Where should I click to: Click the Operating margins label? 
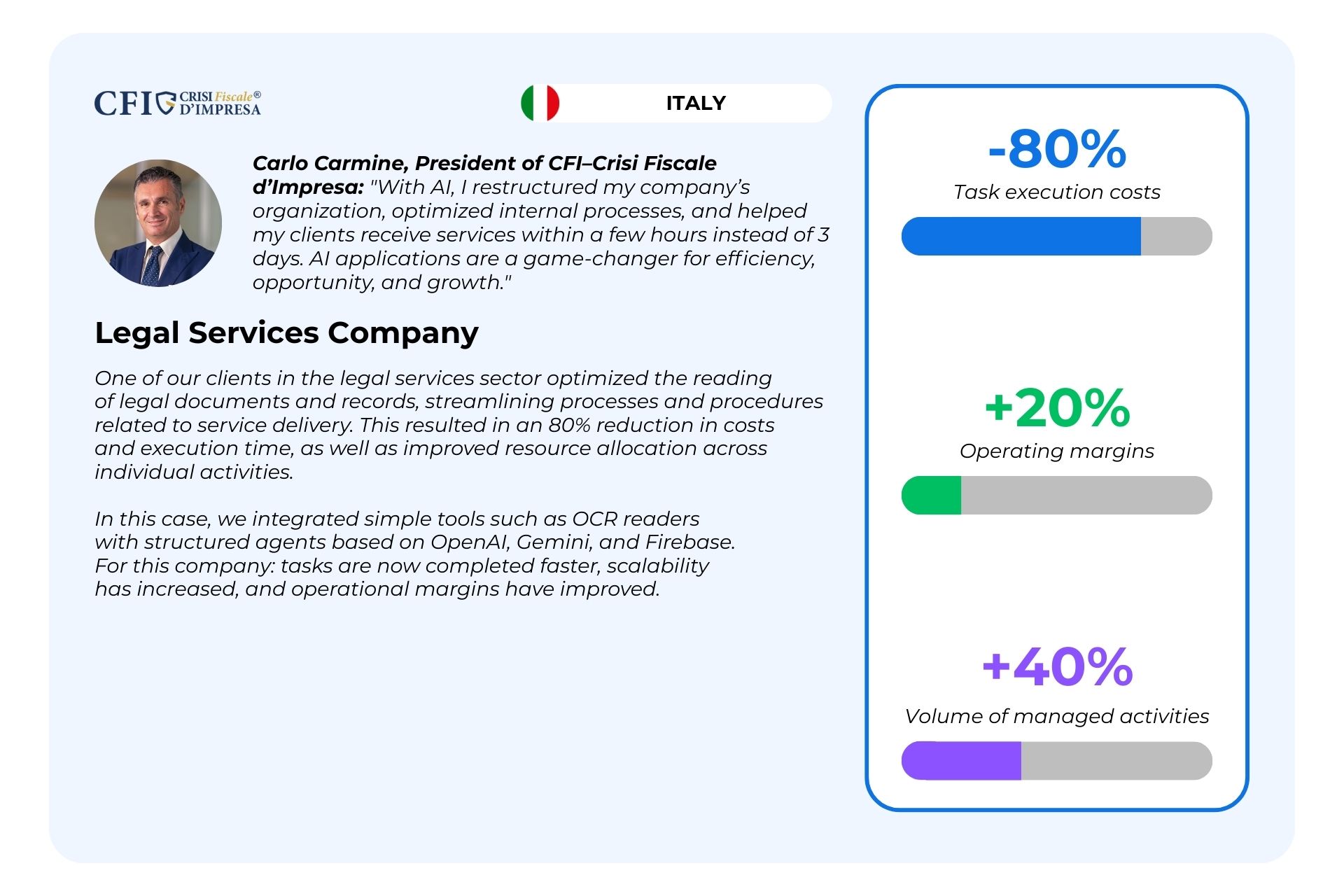[x=1057, y=451]
